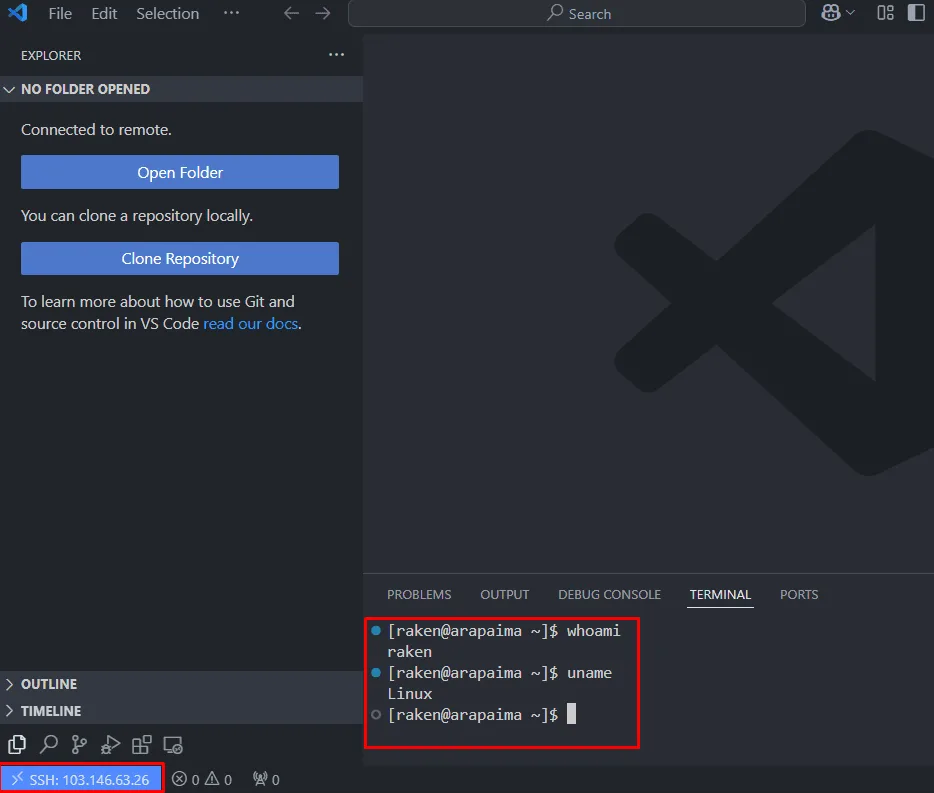The width and height of the screenshot is (934, 793).
Task: Open the Source Control view
Action: pyautogui.click(x=79, y=744)
